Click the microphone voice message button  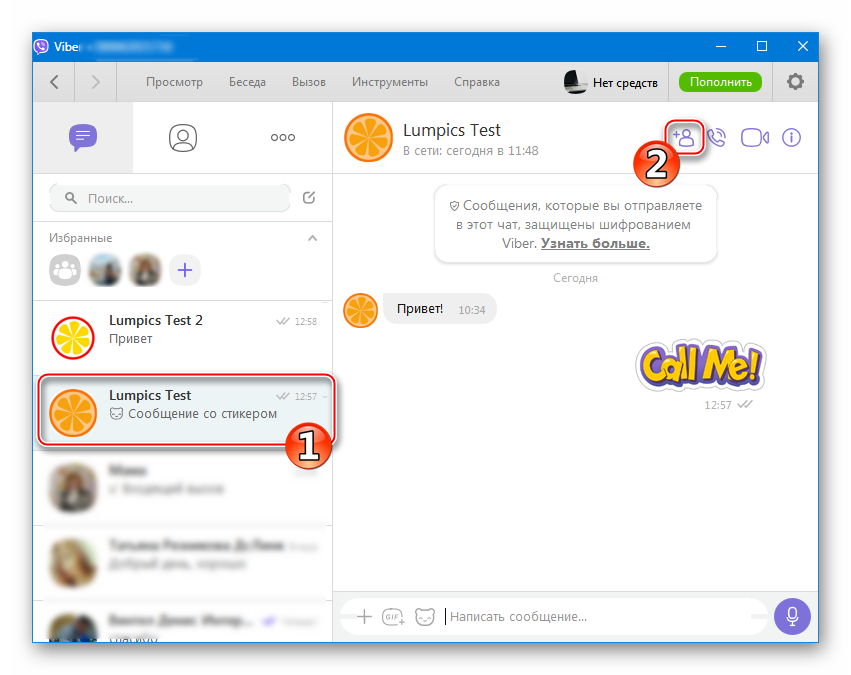792,616
